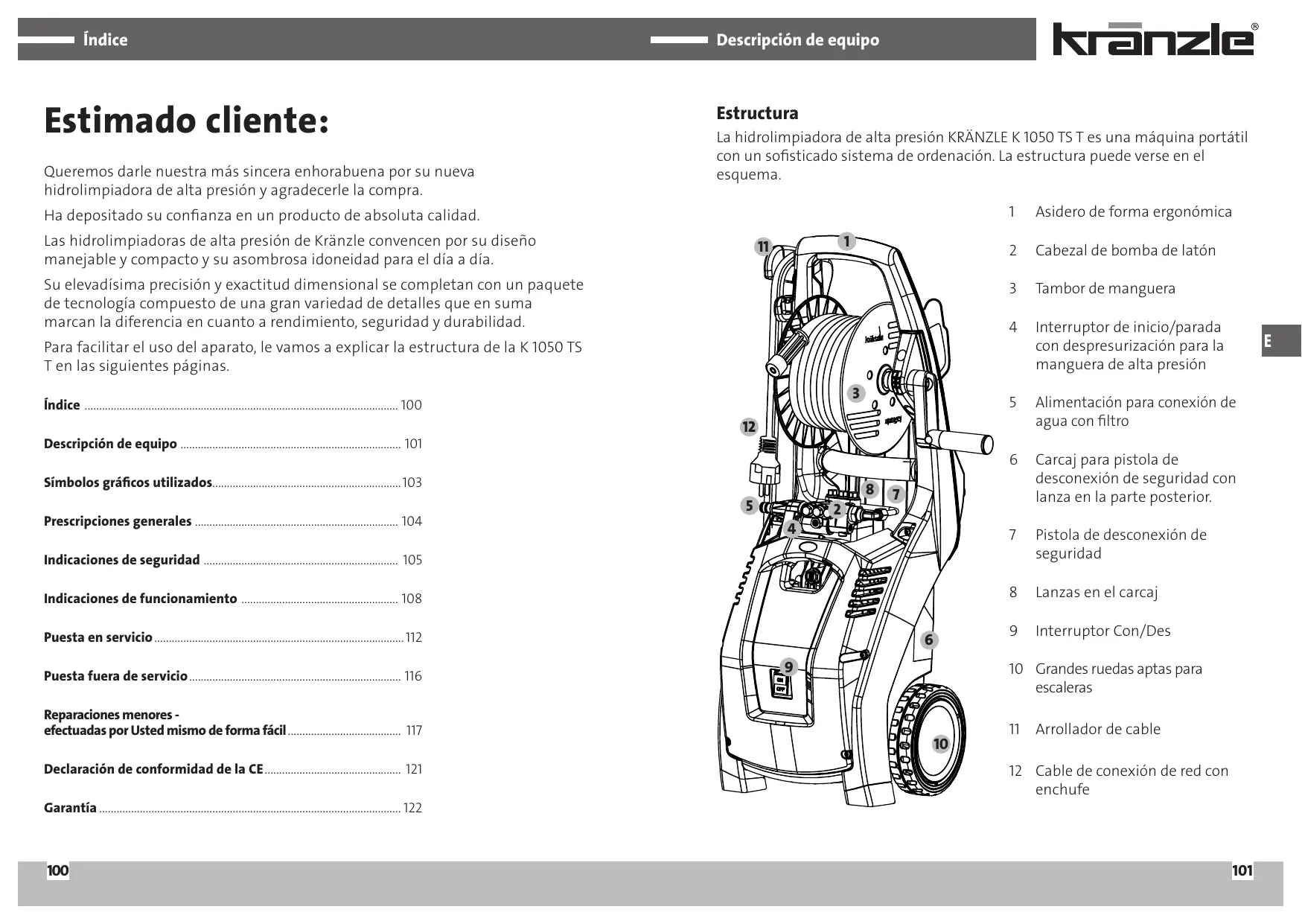1302x924 pixels.
Task: Click page number 100 in the footer
Action: click(x=57, y=871)
